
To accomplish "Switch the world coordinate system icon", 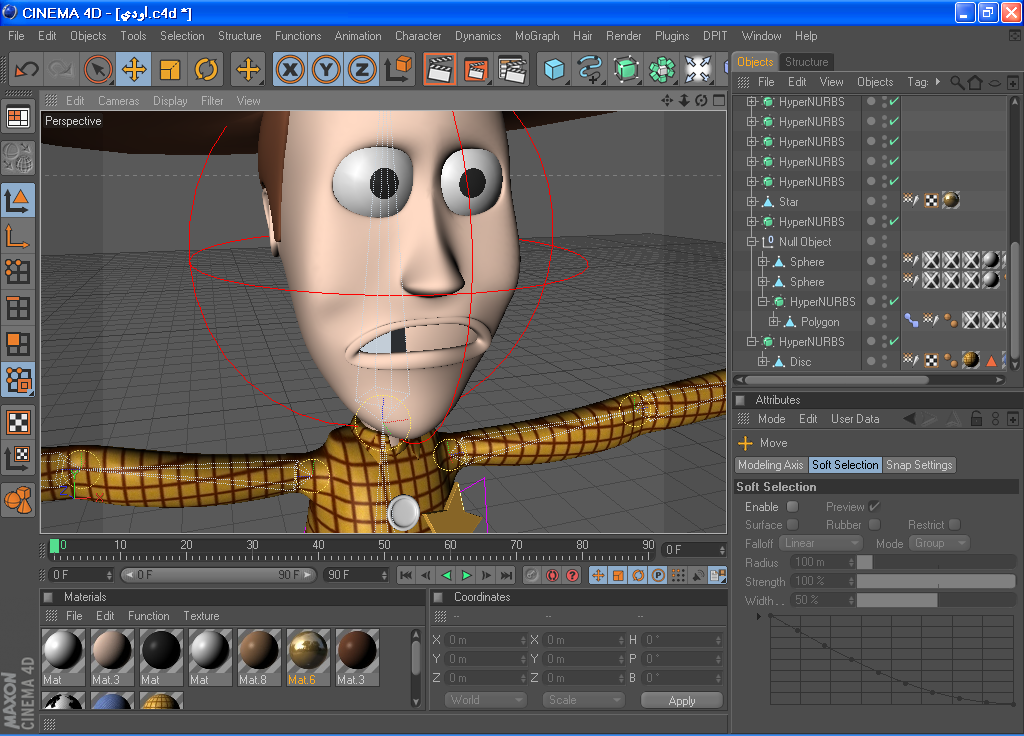I will [398, 69].
